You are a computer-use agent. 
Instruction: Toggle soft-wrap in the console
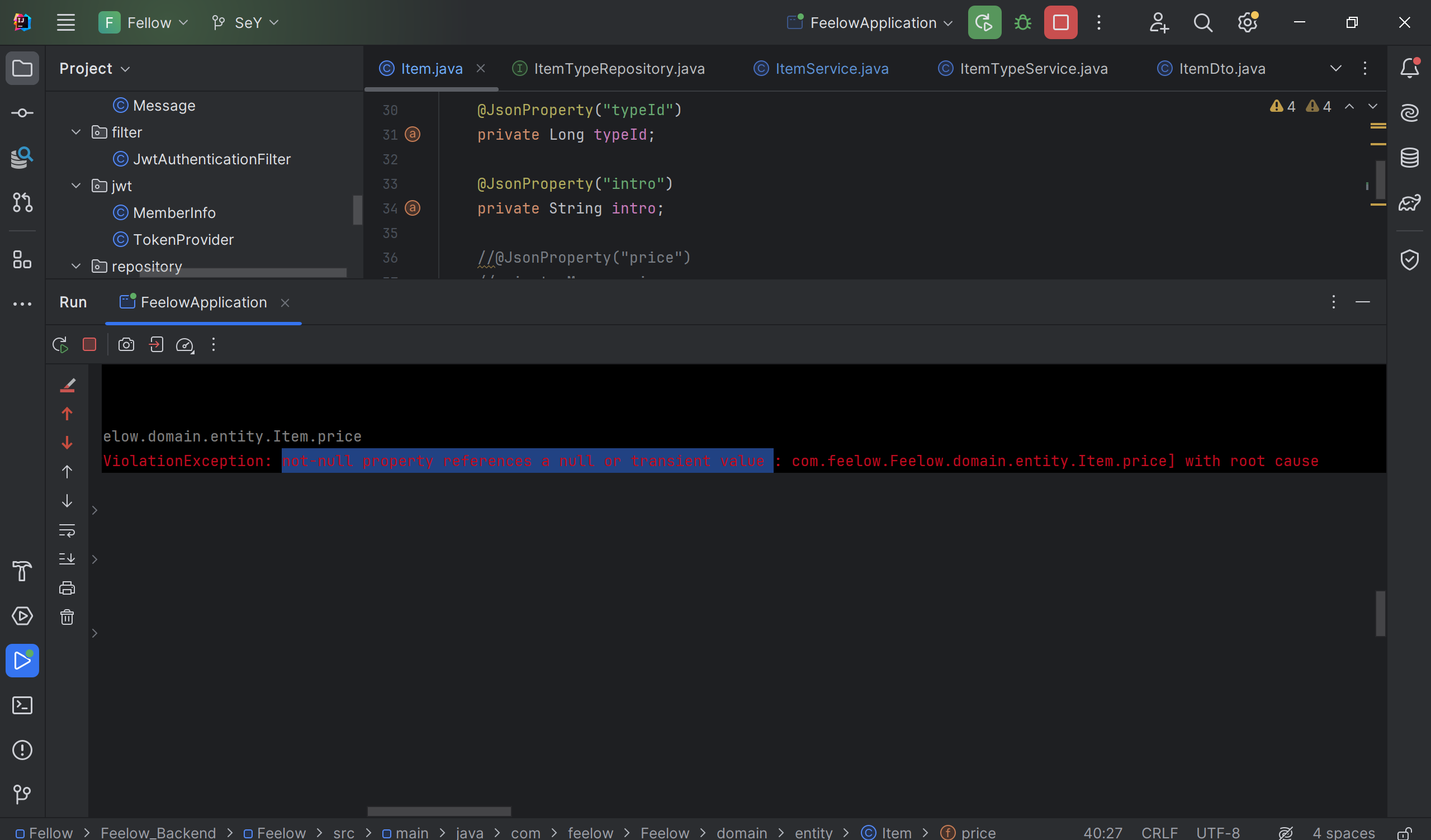tap(67, 531)
